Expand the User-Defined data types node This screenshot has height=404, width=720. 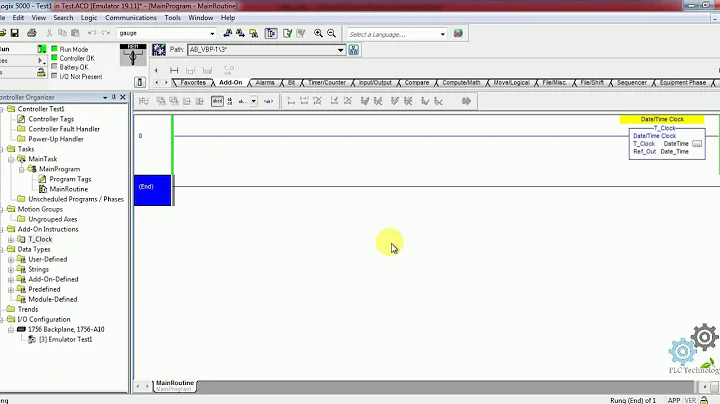tap(11, 260)
